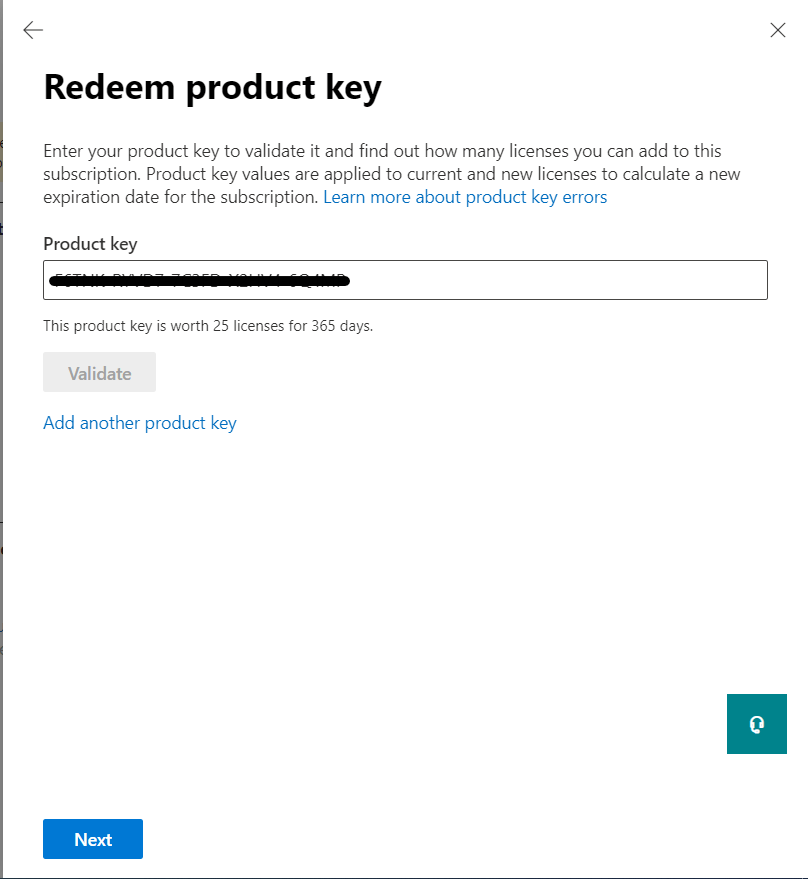Open Learn more about product key errors

click(465, 197)
